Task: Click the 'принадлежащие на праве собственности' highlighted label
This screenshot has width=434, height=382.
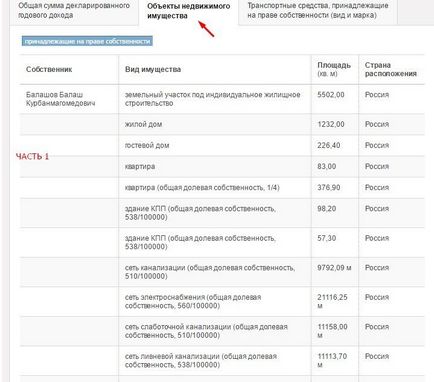Action: [87, 41]
